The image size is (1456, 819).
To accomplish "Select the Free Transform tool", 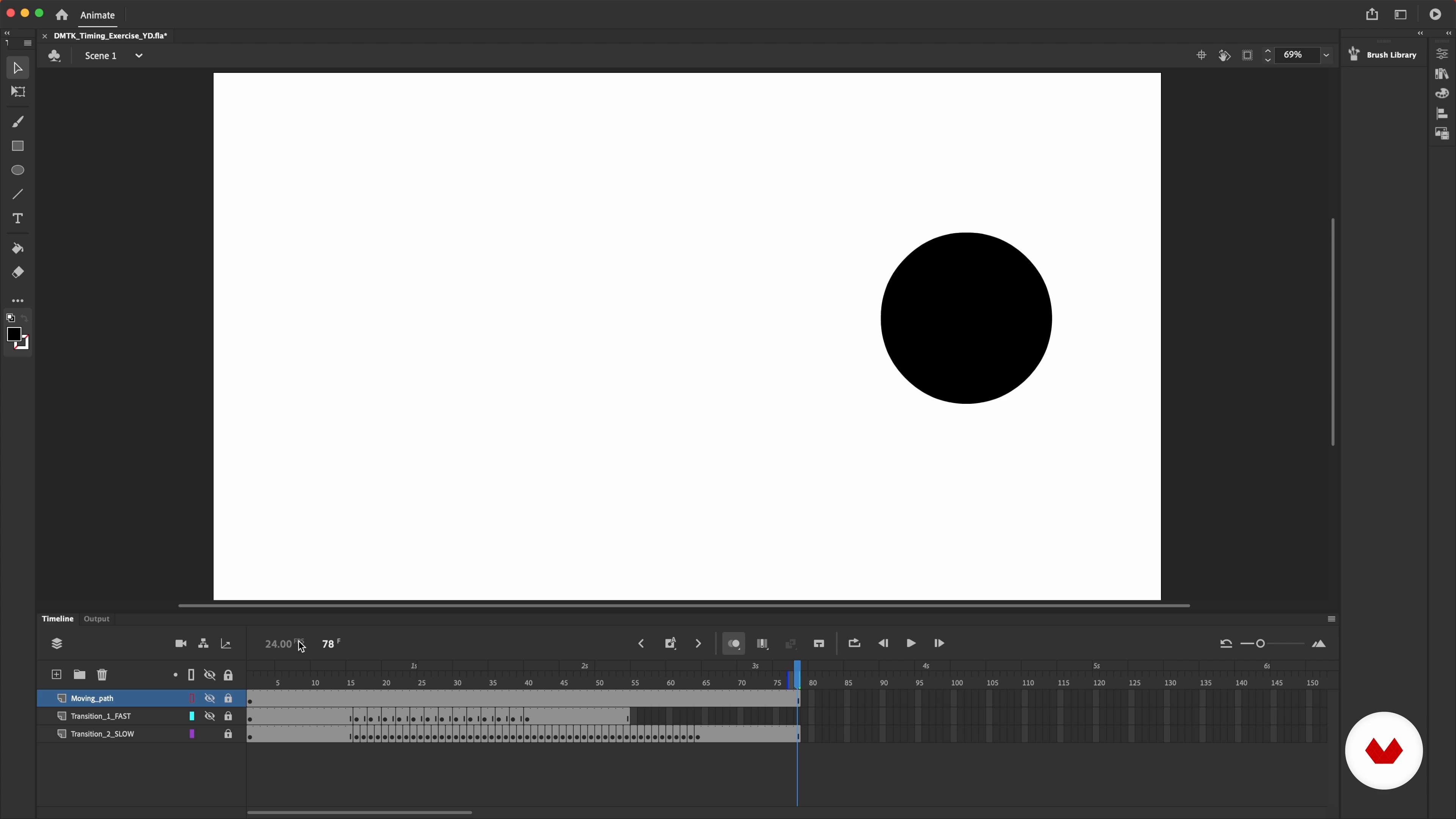I will (x=17, y=91).
